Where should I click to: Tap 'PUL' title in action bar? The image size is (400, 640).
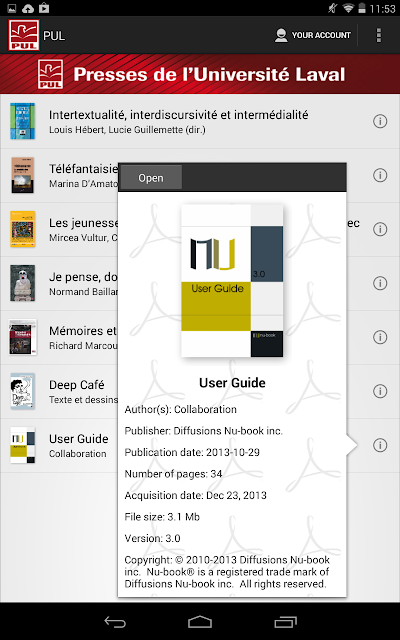(x=54, y=36)
